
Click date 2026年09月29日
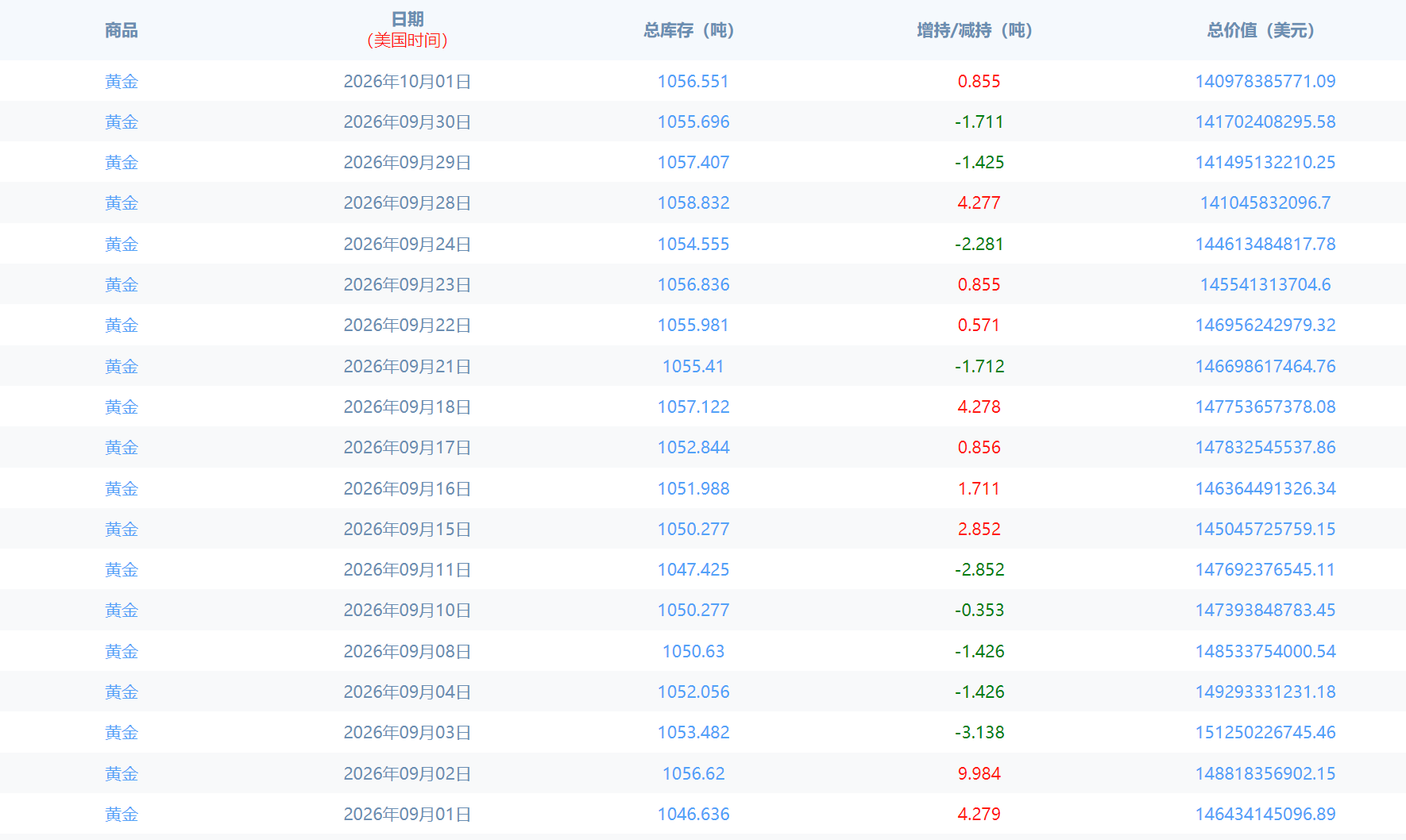point(408,162)
